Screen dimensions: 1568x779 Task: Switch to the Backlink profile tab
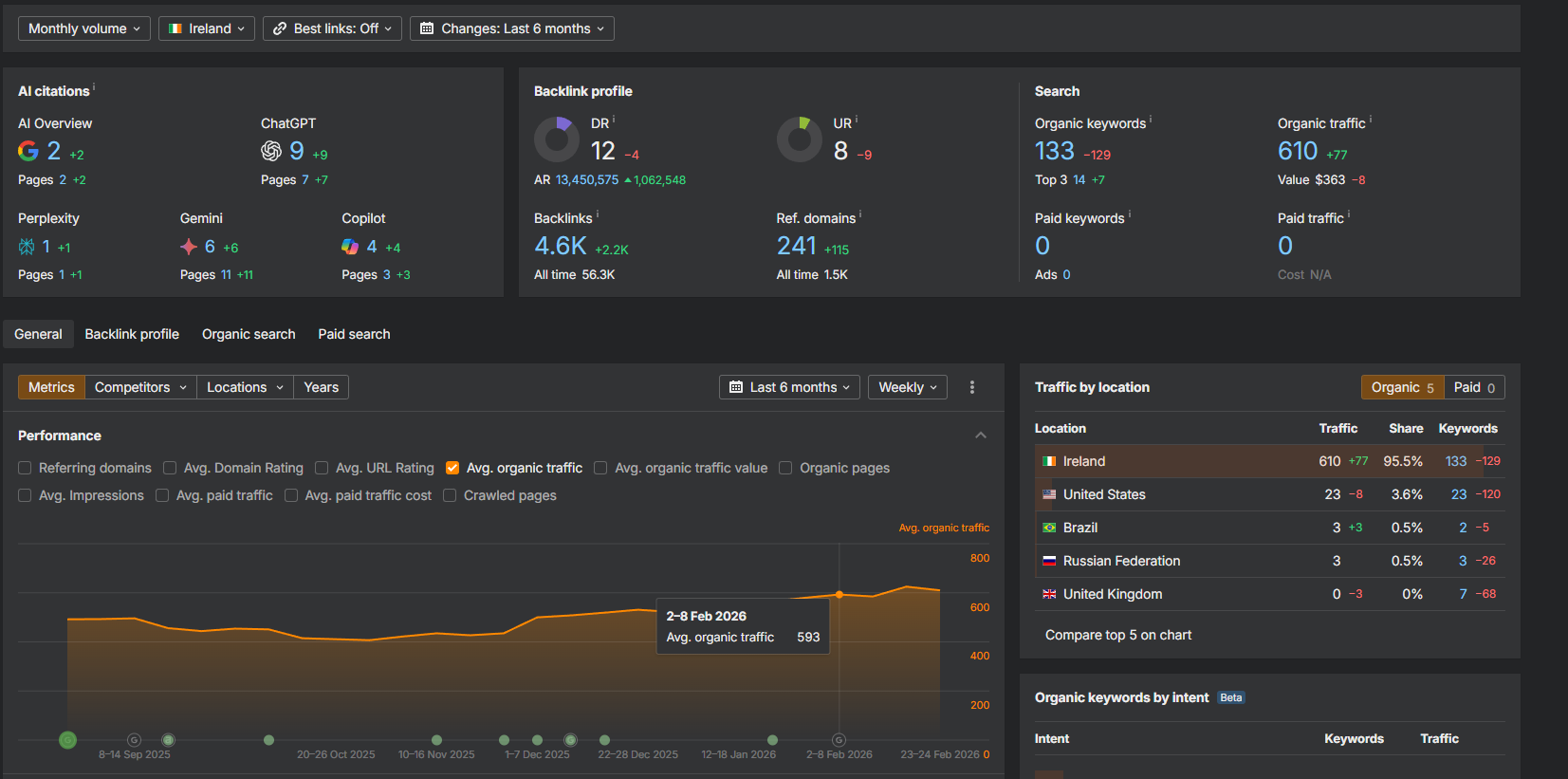(132, 334)
